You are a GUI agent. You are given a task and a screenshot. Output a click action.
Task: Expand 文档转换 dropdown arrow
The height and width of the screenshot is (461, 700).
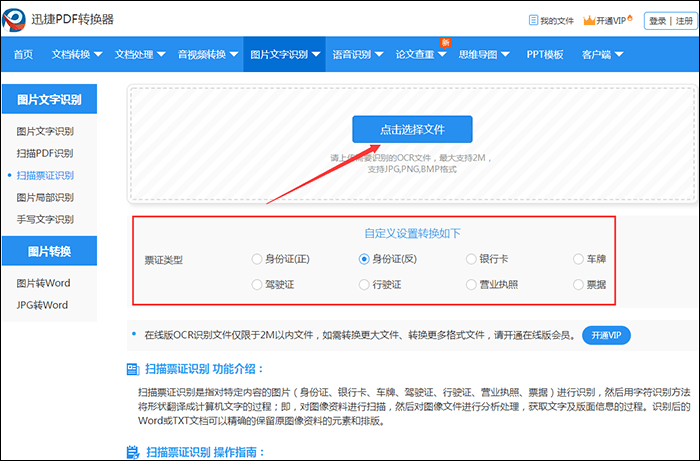click(98, 54)
